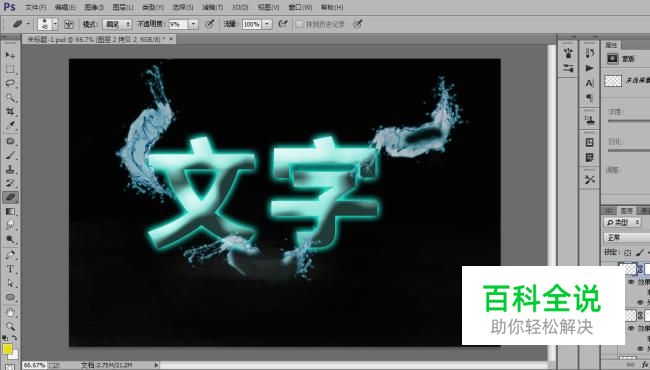Open the 滤镜(T) menu
The image size is (650, 370).
click(212, 7)
